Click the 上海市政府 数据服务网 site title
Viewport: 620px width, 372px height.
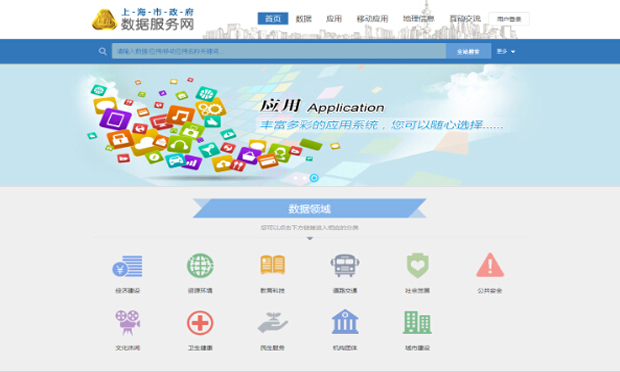coord(157,19)
